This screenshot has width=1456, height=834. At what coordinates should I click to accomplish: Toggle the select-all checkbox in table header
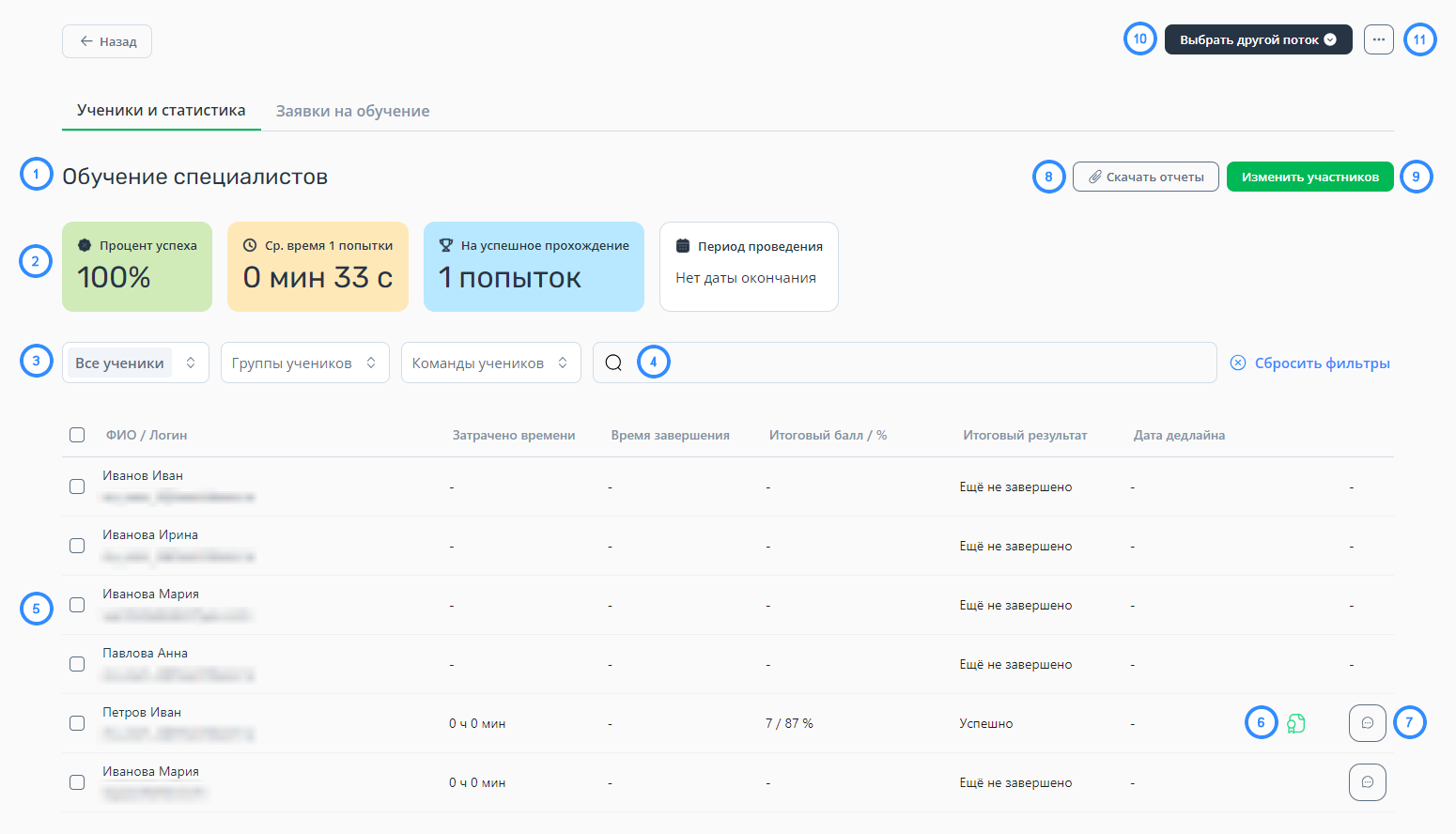[77, 435]
